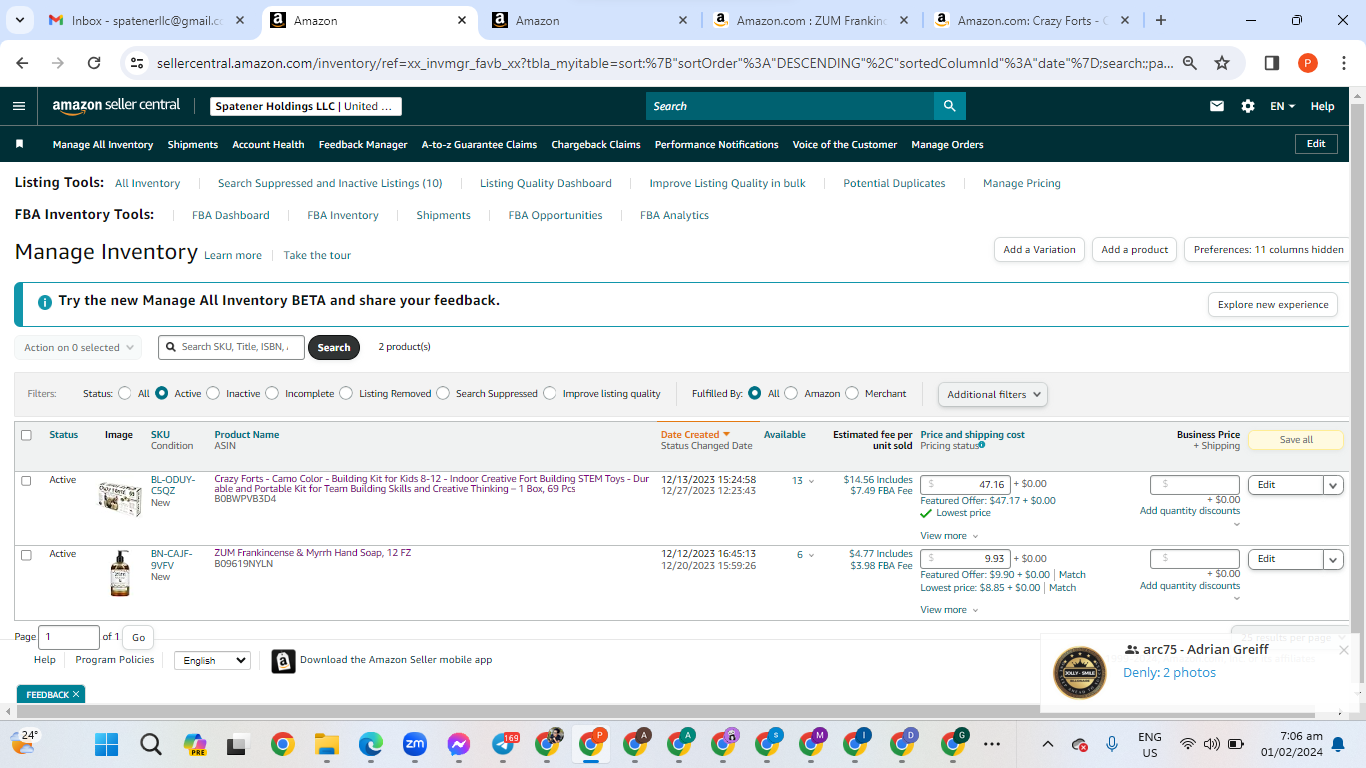
Task: Select the Incomplete status filter
Action: tap(272, 393)
